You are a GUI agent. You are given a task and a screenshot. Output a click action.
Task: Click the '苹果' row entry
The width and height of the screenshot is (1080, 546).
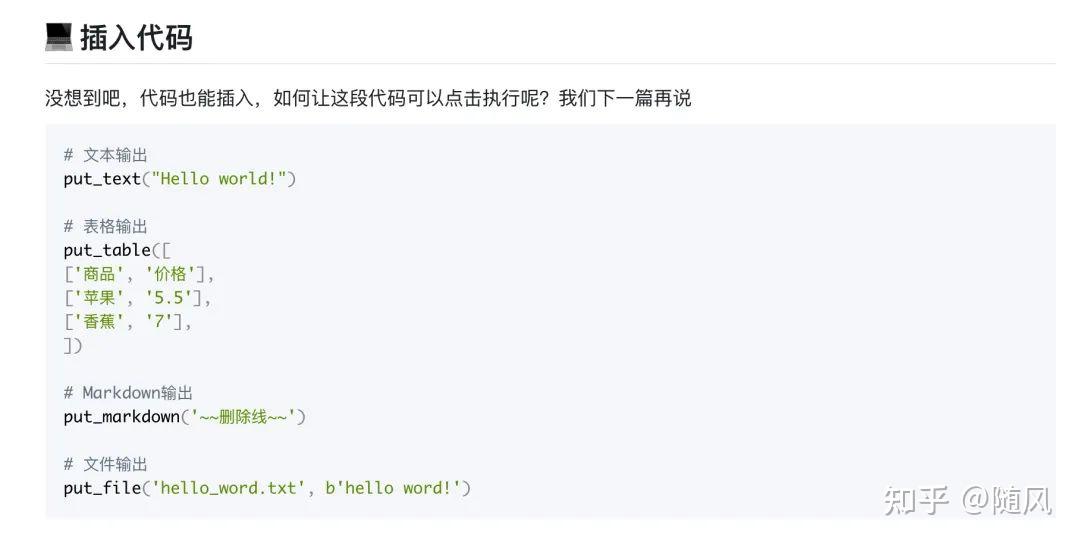click(x=98, y=298)
